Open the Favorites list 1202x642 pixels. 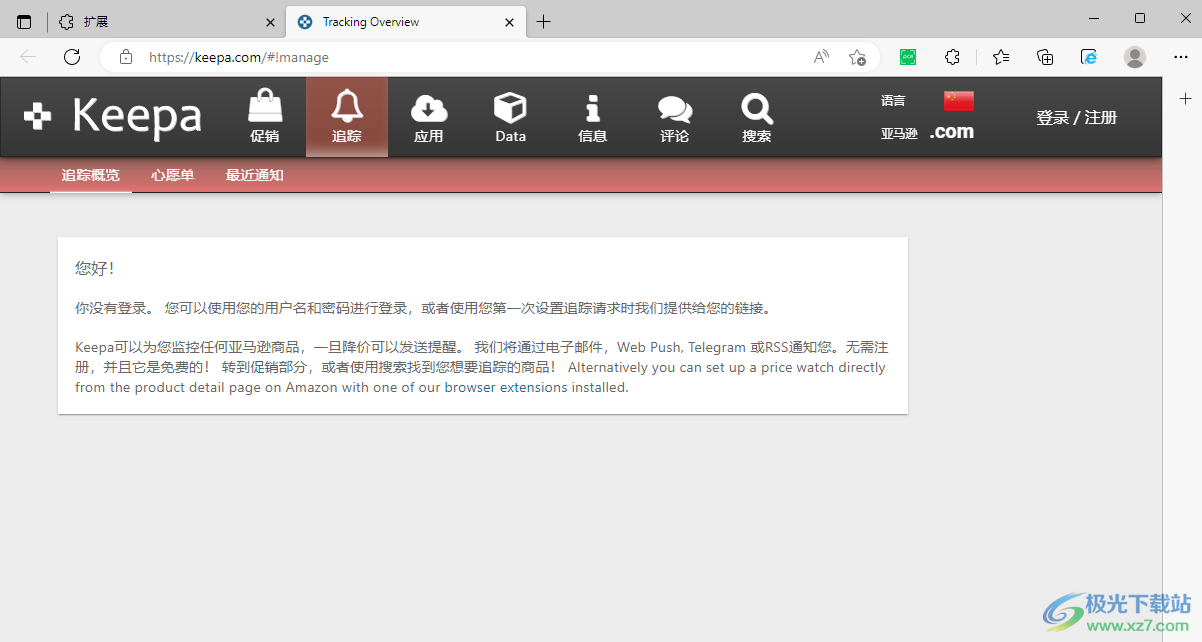[1001, 57]
